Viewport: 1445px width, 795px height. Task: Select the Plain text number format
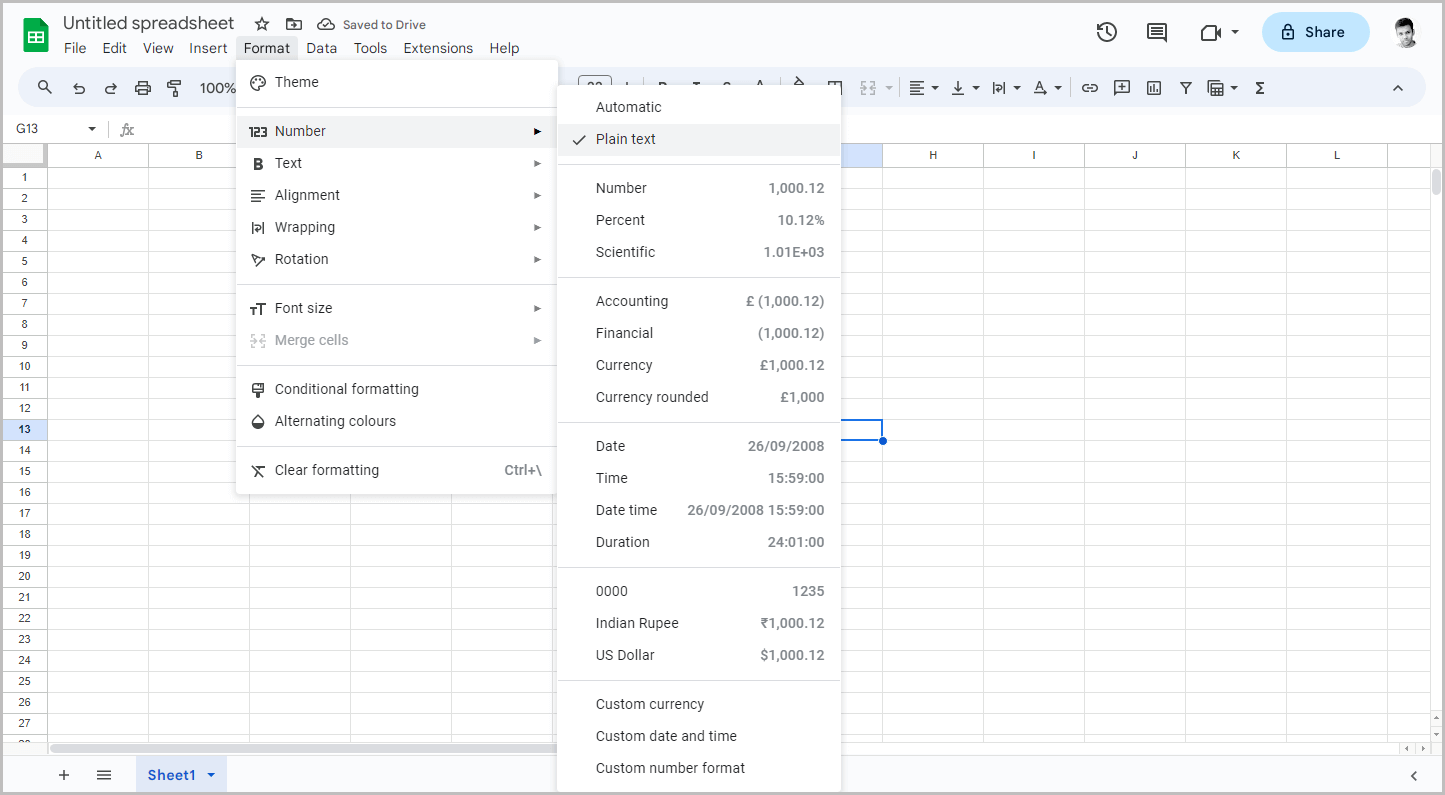(x=625, y=139)
